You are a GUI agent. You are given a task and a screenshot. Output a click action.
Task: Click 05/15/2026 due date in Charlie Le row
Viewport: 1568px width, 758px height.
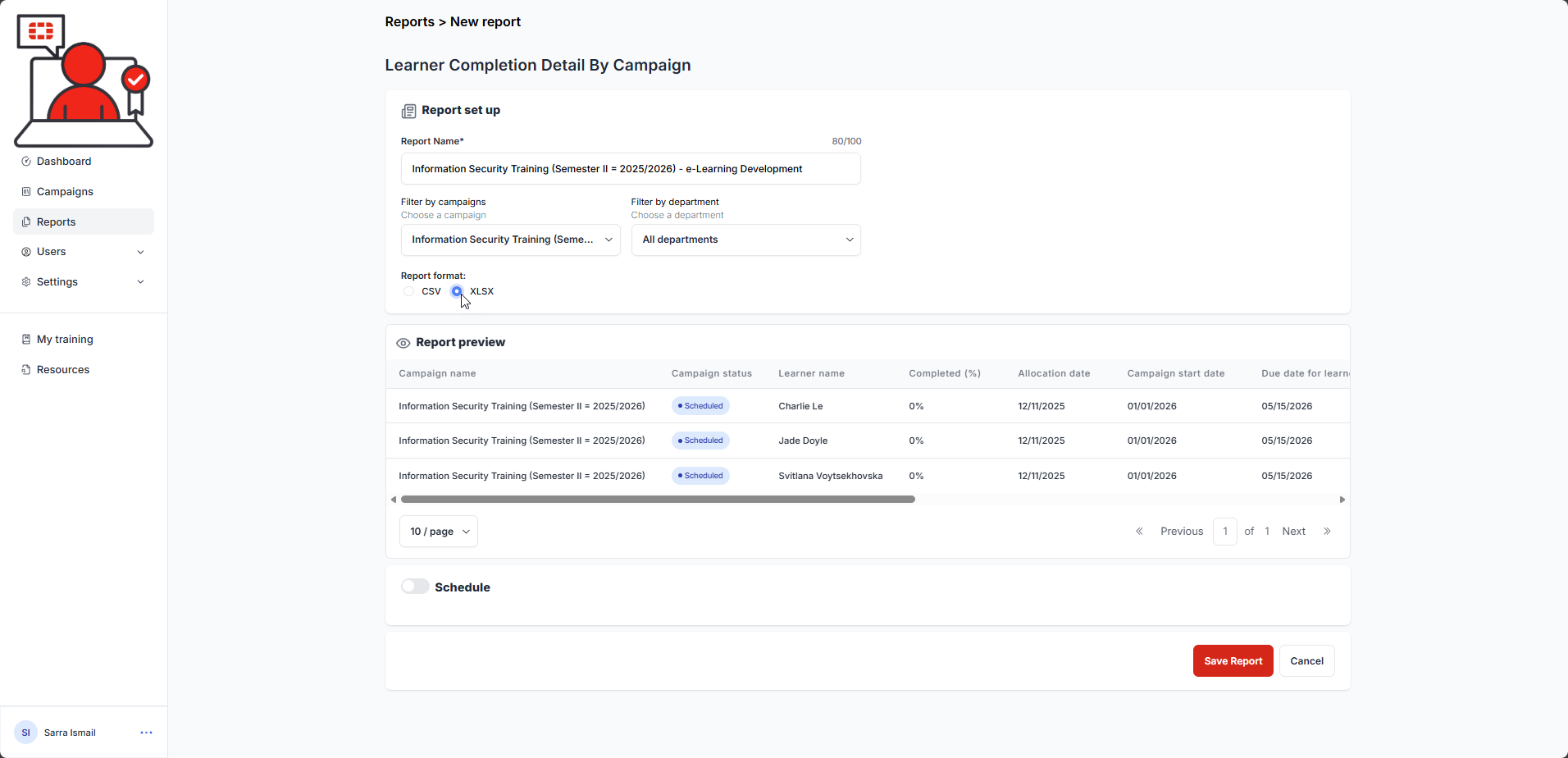(x=1287, y=406)
